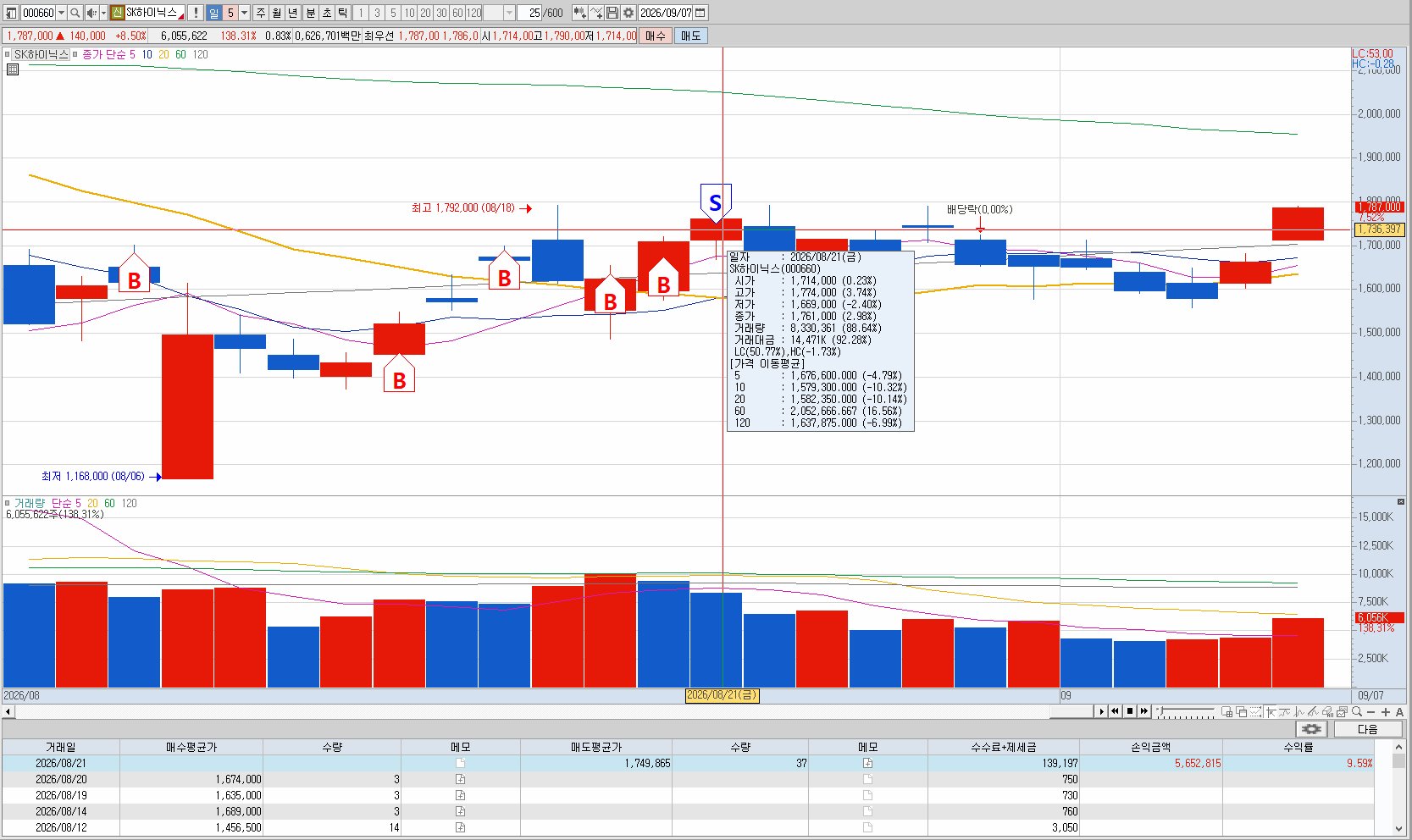This screenshot has height=840, width=1412.
Task: Expand the speaker sound options dropdown arrow
Action: [103, 13]
